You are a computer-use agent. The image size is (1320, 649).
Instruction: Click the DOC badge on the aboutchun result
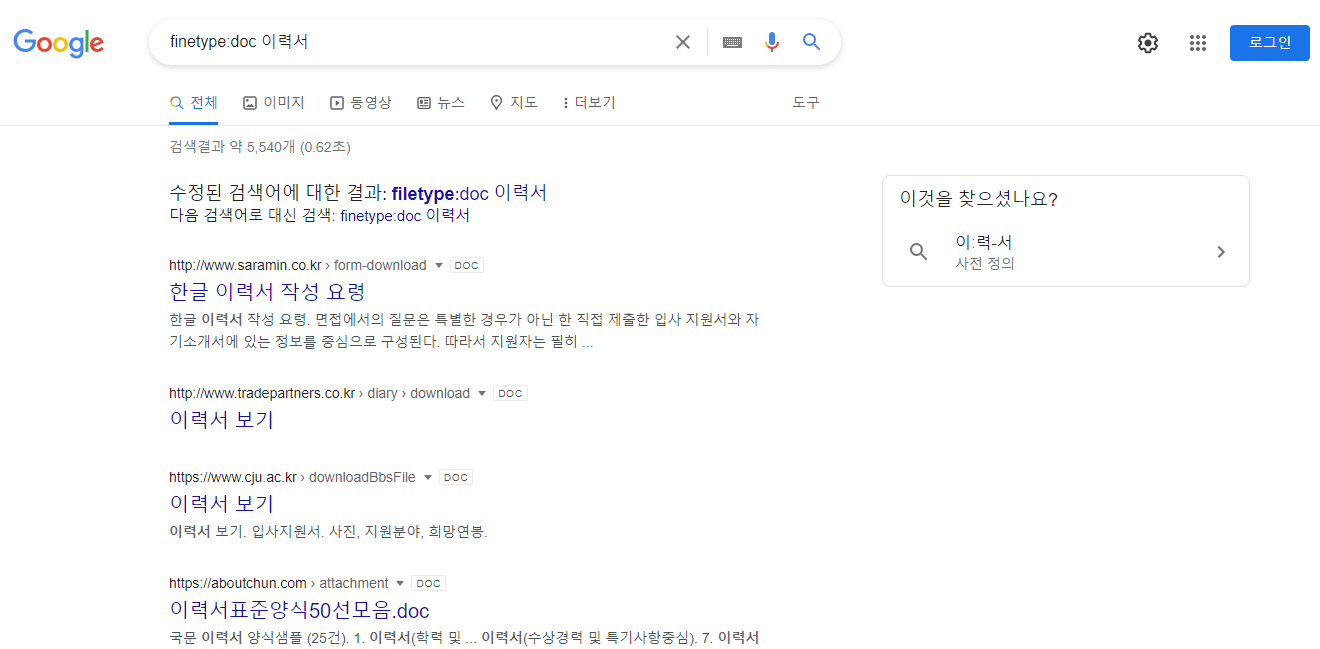428,584
